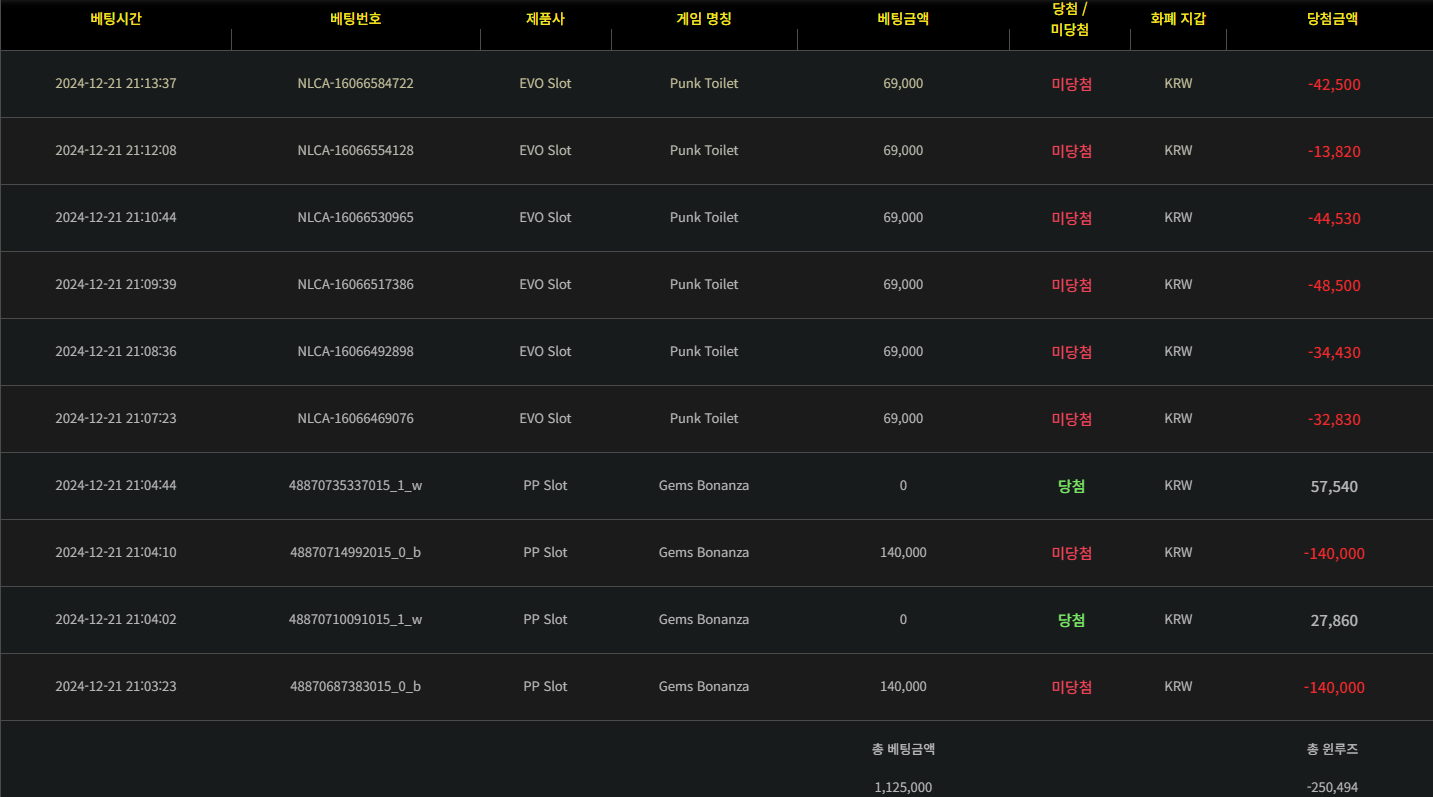Click the 베팅시간 column header
The height and width of the screenshot is (797, 1433).
[116, 18]
